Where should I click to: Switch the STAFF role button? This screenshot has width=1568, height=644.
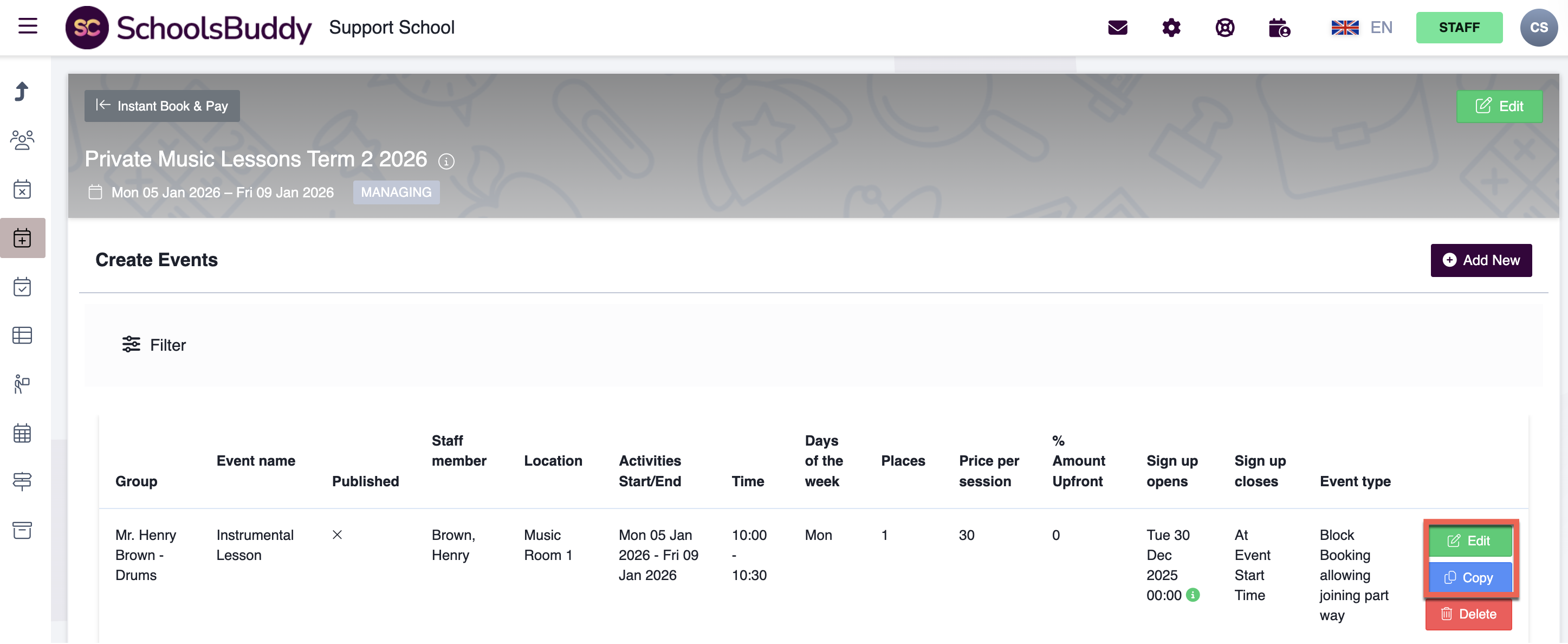click(x=1459, y=28)
